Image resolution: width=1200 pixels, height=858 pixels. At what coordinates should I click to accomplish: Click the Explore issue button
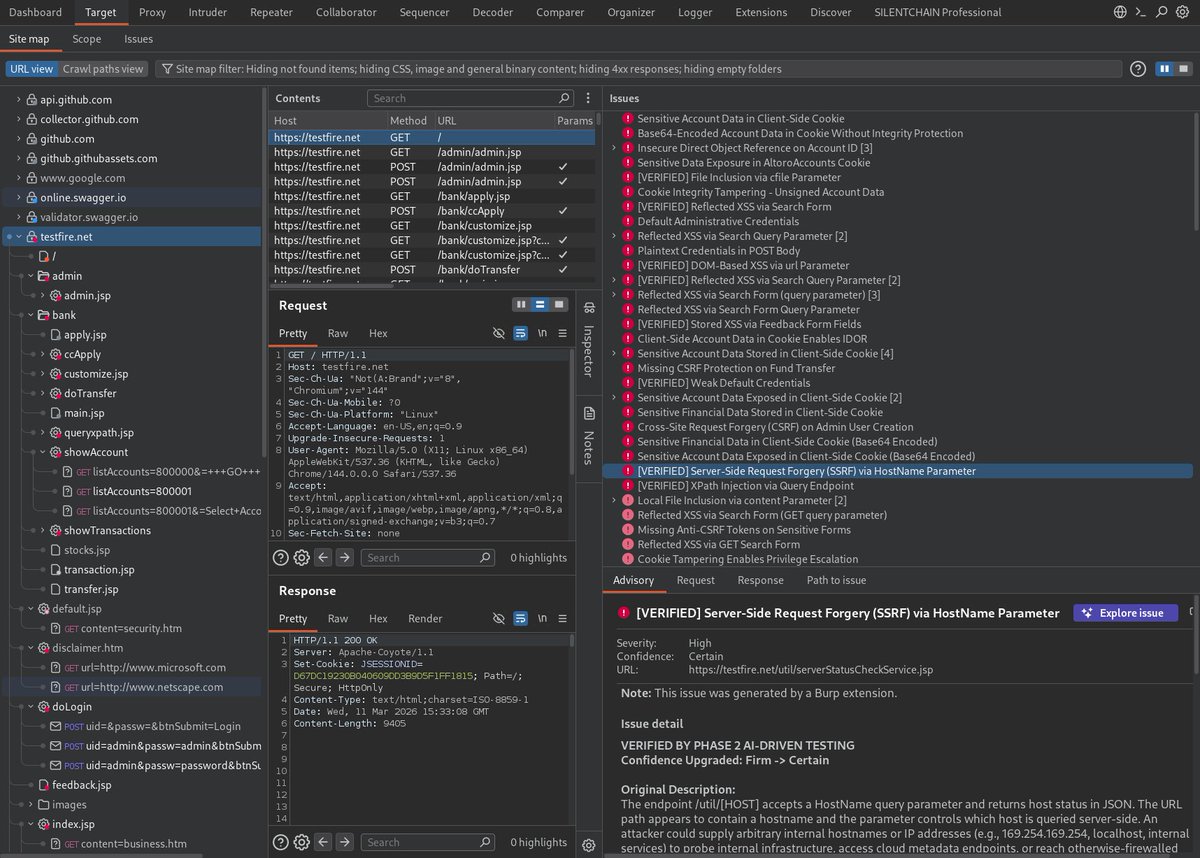pos(1125,613)
